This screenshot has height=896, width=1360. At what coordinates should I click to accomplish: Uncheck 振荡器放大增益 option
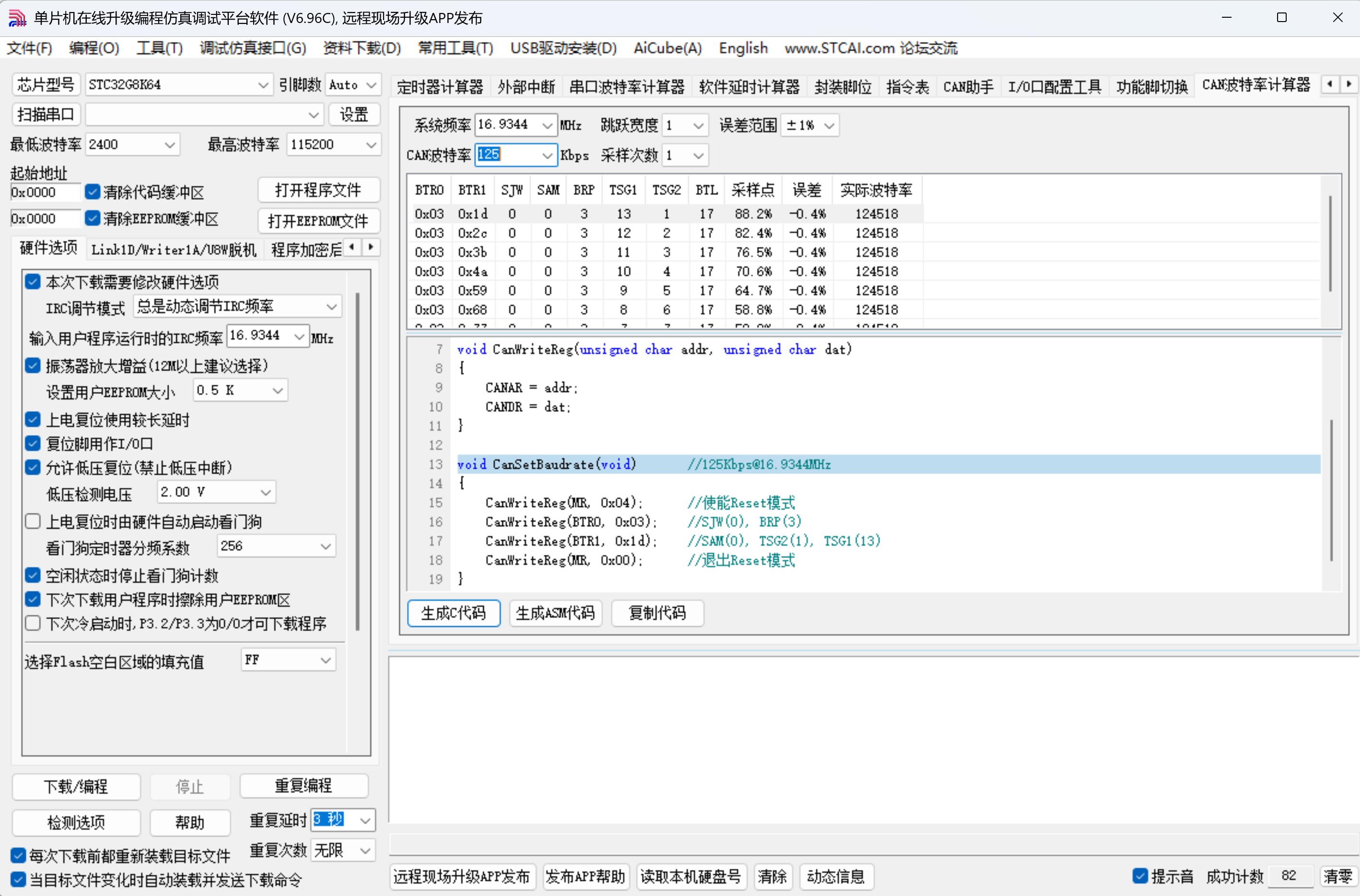33,366
